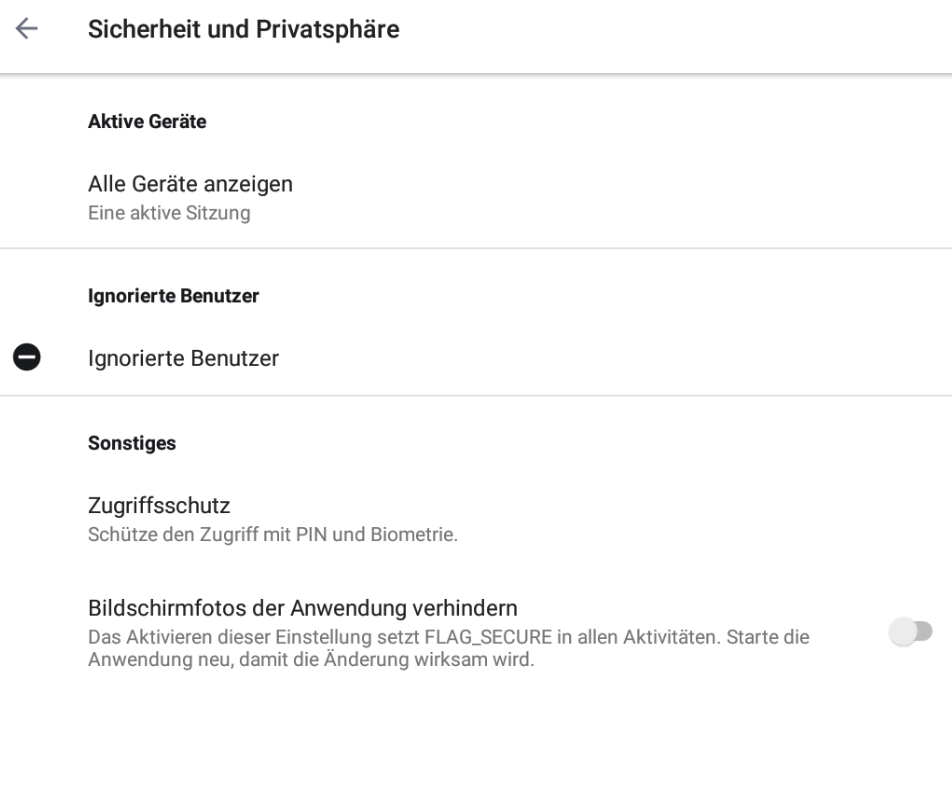Toggle the Bildschirmfotos verhindern switch
The height and width of the screenshot is (800, 952).
click(x=909, y=631)
